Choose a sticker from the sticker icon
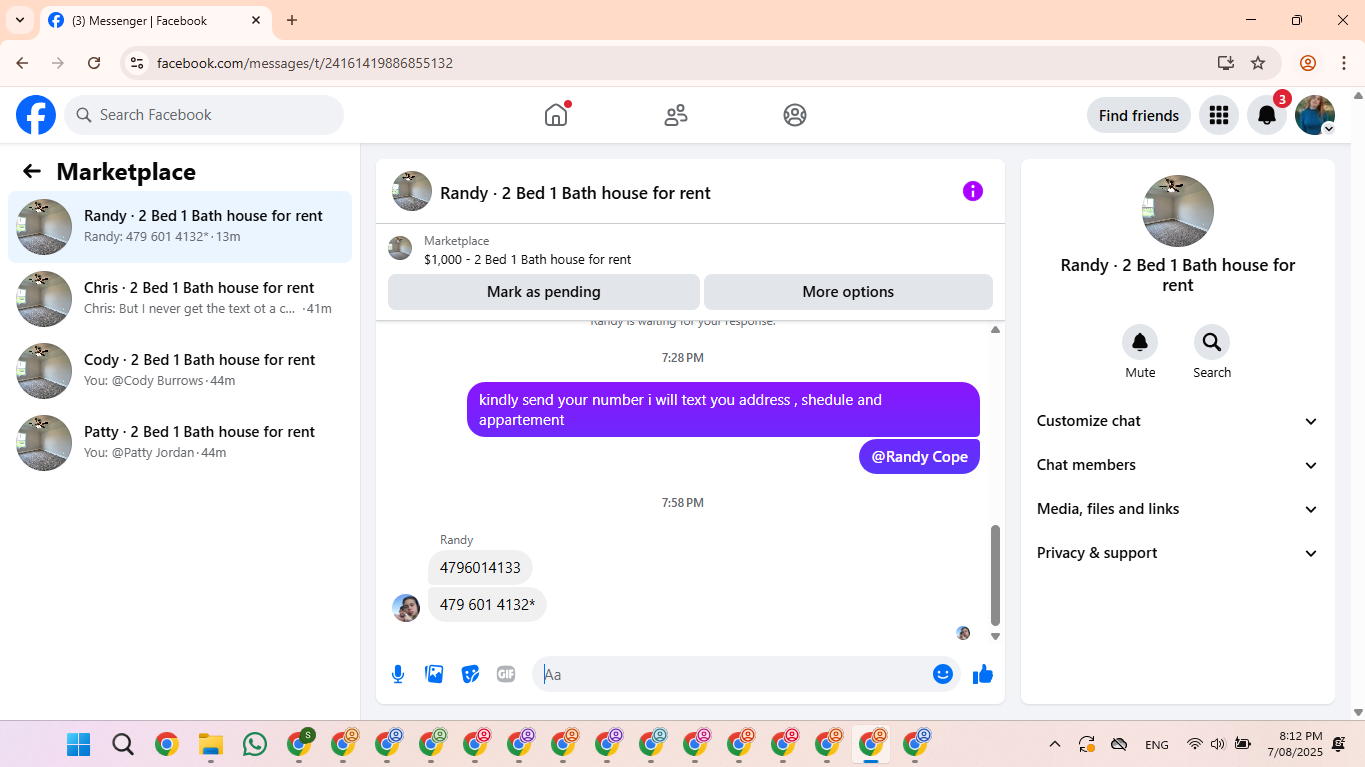Screen dimensions: 1365x767 point(470,674)
